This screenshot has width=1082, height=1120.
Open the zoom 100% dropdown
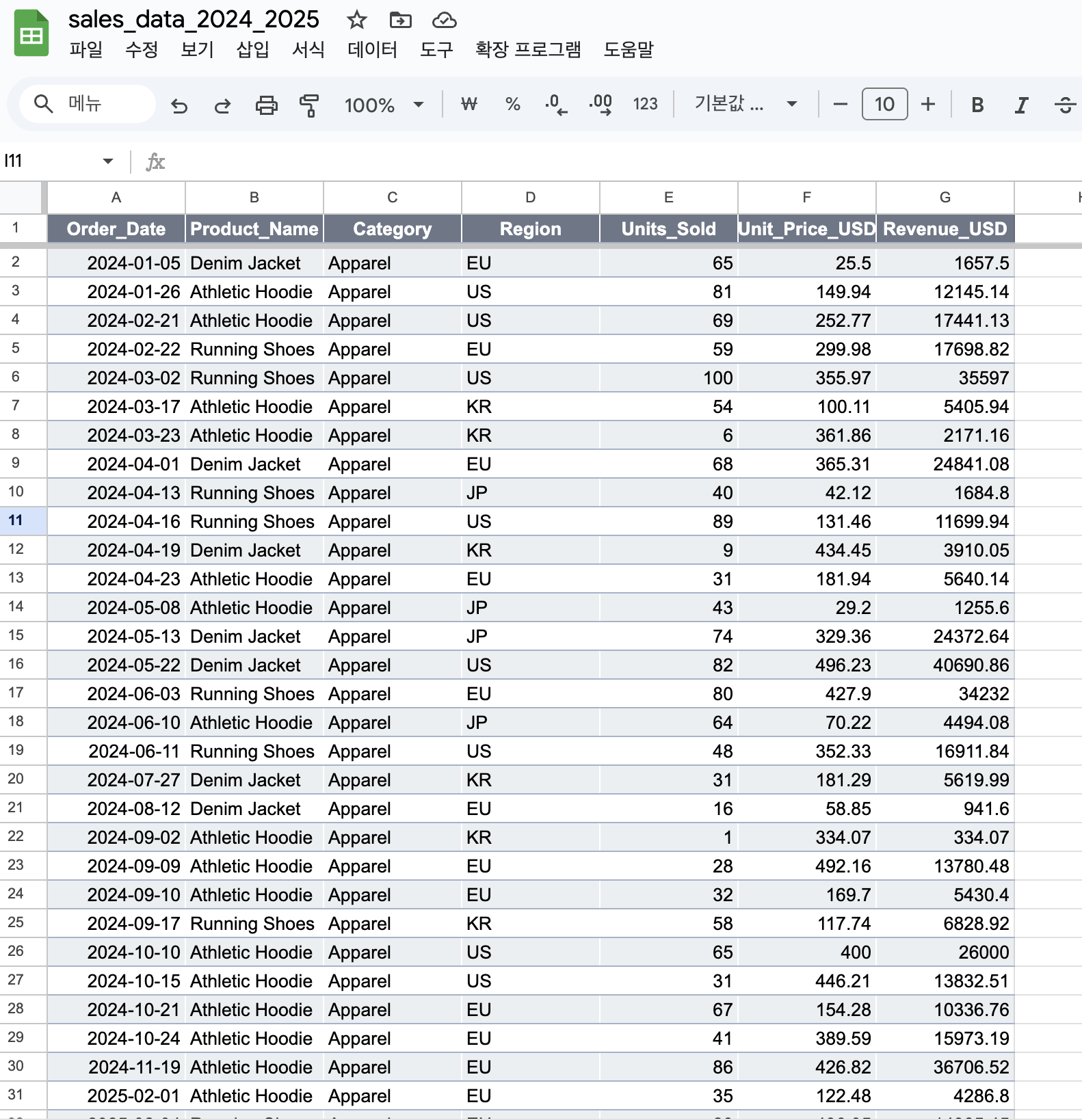[x=384, y=105]
